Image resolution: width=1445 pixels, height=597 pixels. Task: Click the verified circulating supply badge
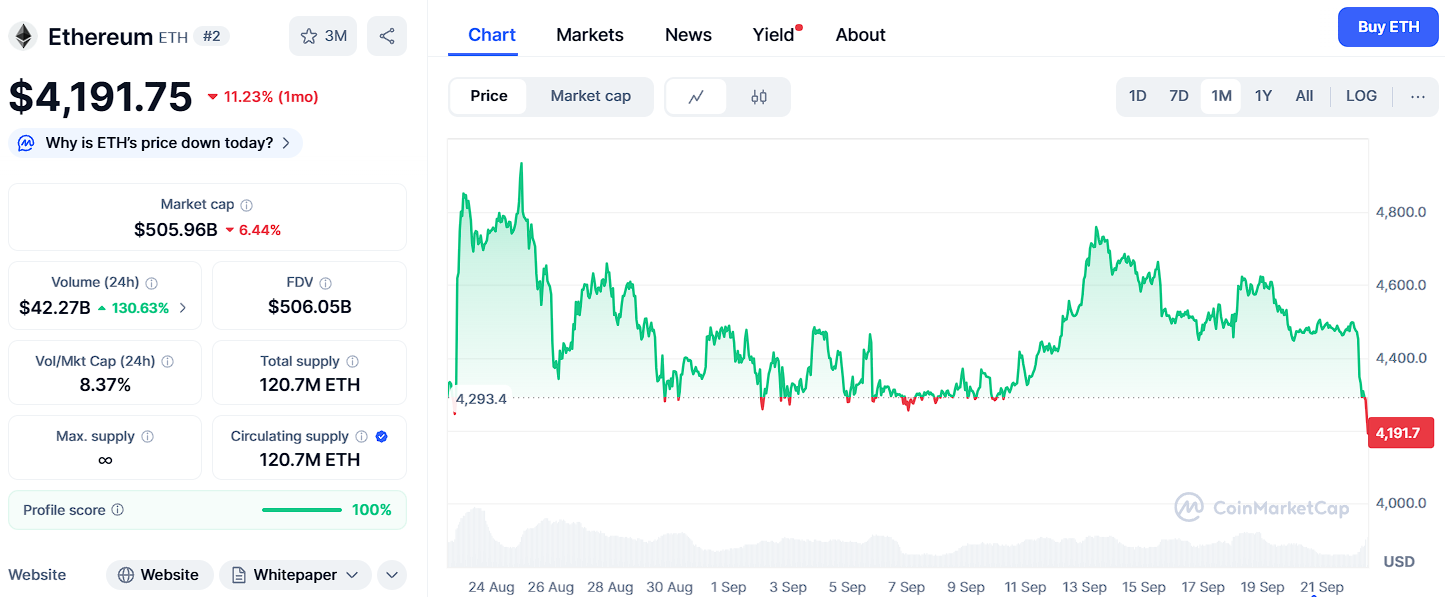pos(382,437)
